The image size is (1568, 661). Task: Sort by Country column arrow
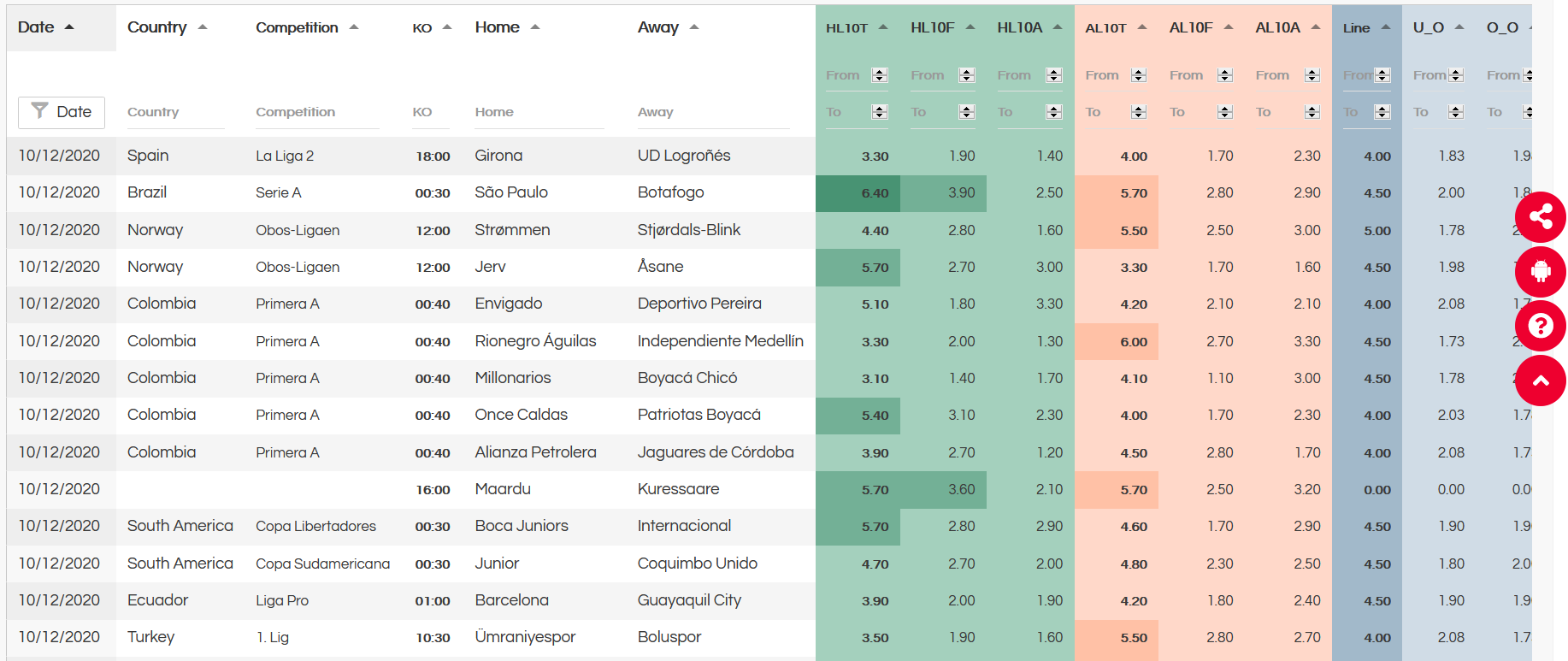[203, 27]
